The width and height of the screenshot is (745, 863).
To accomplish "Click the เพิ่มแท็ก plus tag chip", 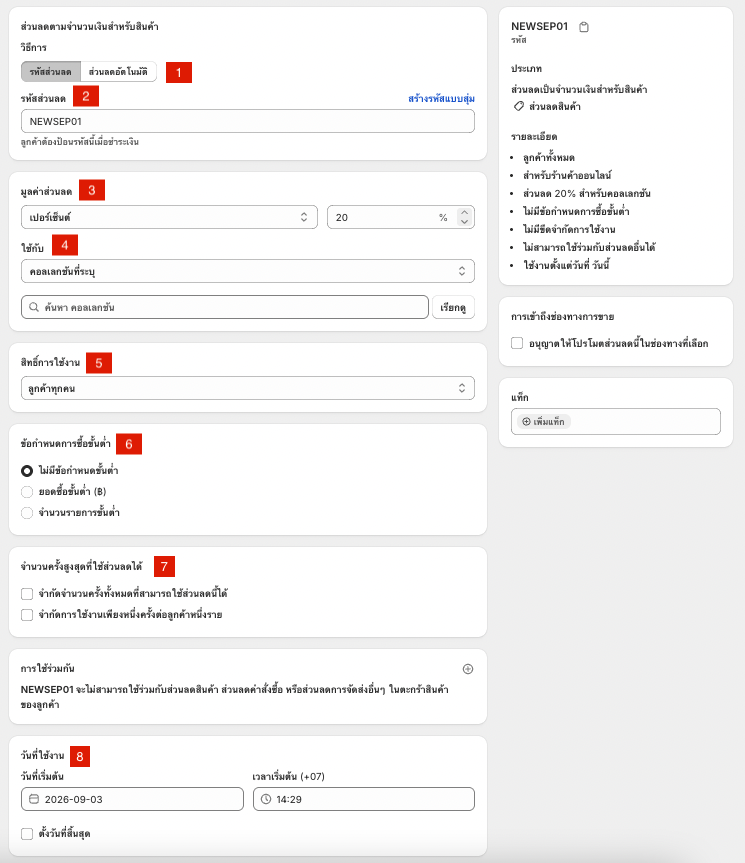I will point(544,422).
